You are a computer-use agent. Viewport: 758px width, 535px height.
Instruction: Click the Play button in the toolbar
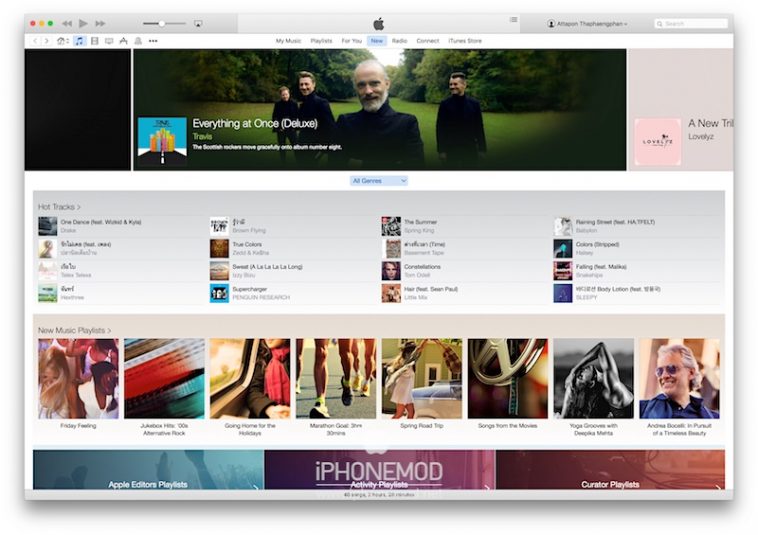83,23
